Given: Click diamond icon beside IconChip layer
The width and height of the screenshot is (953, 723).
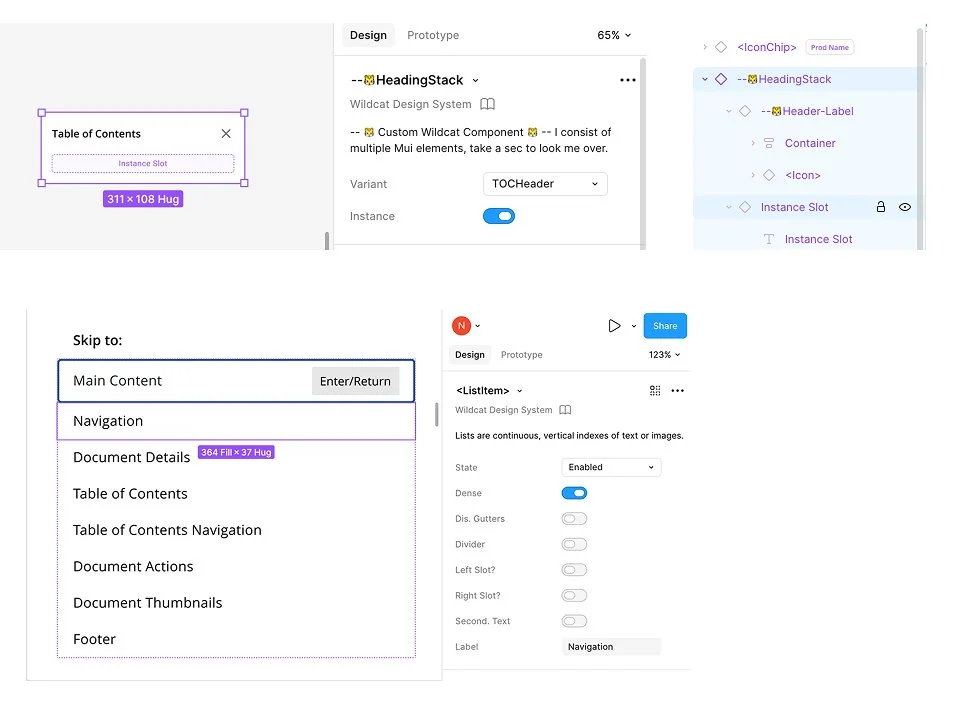Looking at the screenshot, I should 721,47.
